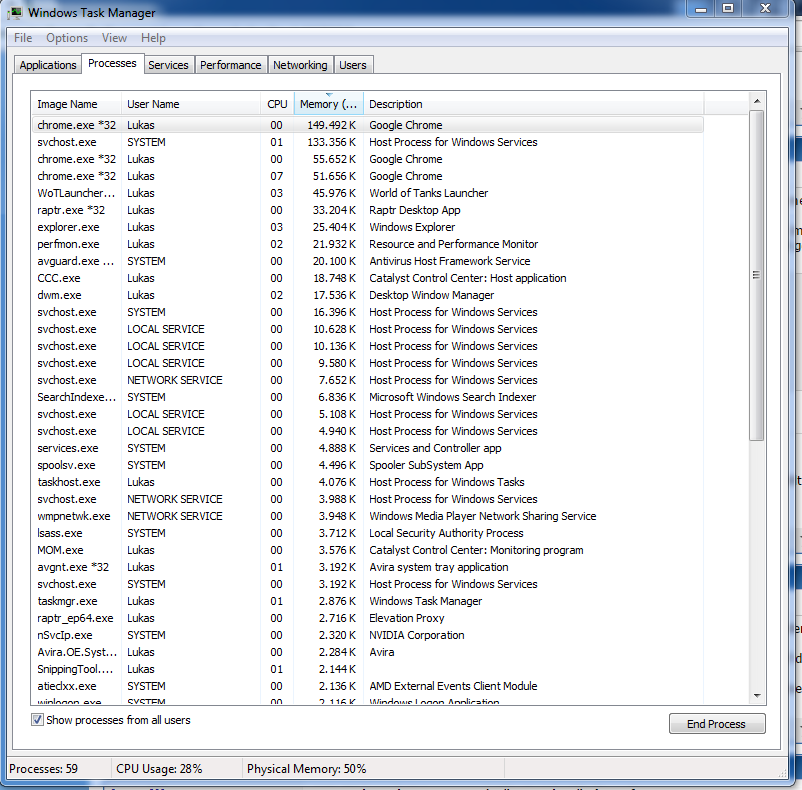Select the SearchIndexer process row
The width and height of the screenshot is (802, 790).
(368, 397)
